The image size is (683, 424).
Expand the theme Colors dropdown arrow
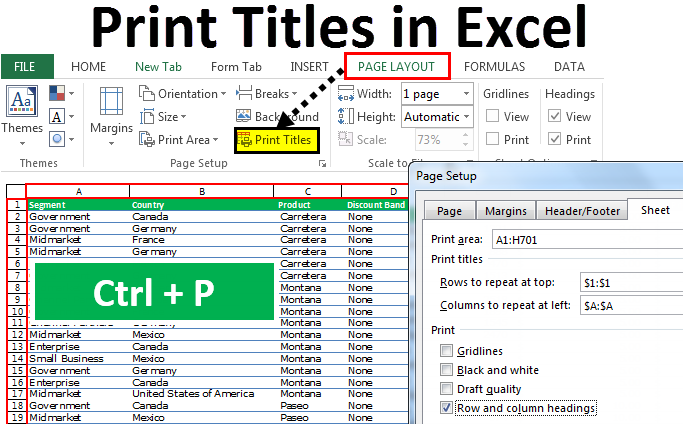pos(71,93)
